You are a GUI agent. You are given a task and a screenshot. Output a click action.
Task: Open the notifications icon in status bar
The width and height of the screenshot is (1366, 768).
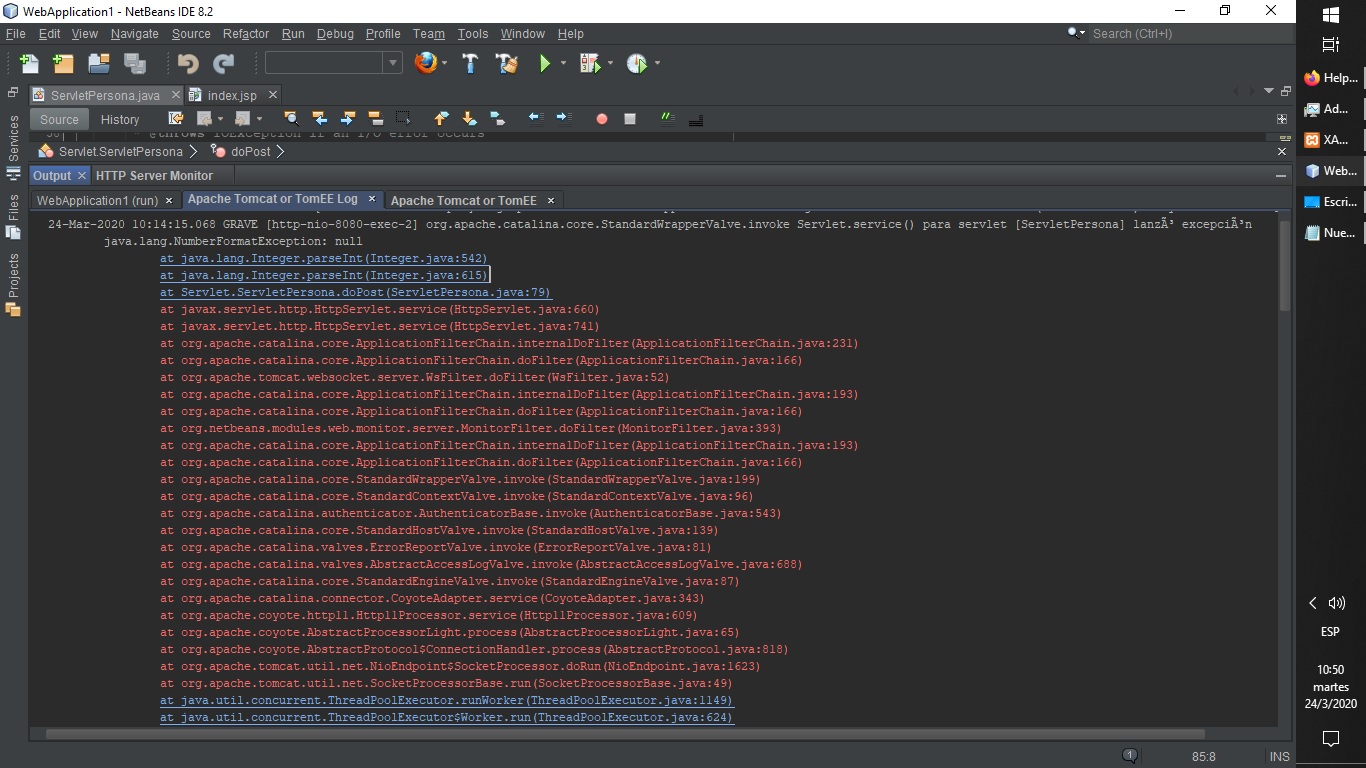1131,756
